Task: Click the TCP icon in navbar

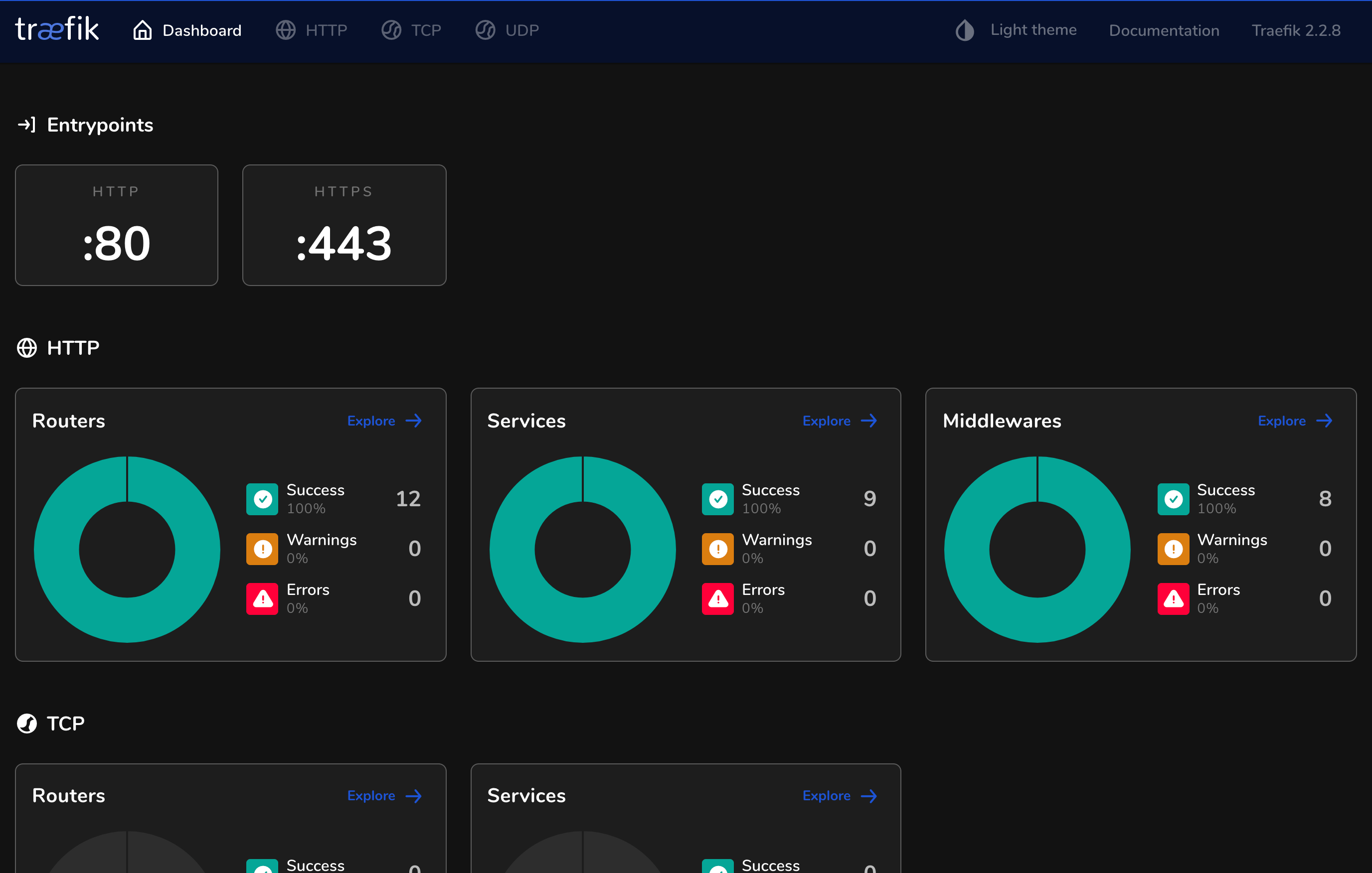Action: (391, 30)
